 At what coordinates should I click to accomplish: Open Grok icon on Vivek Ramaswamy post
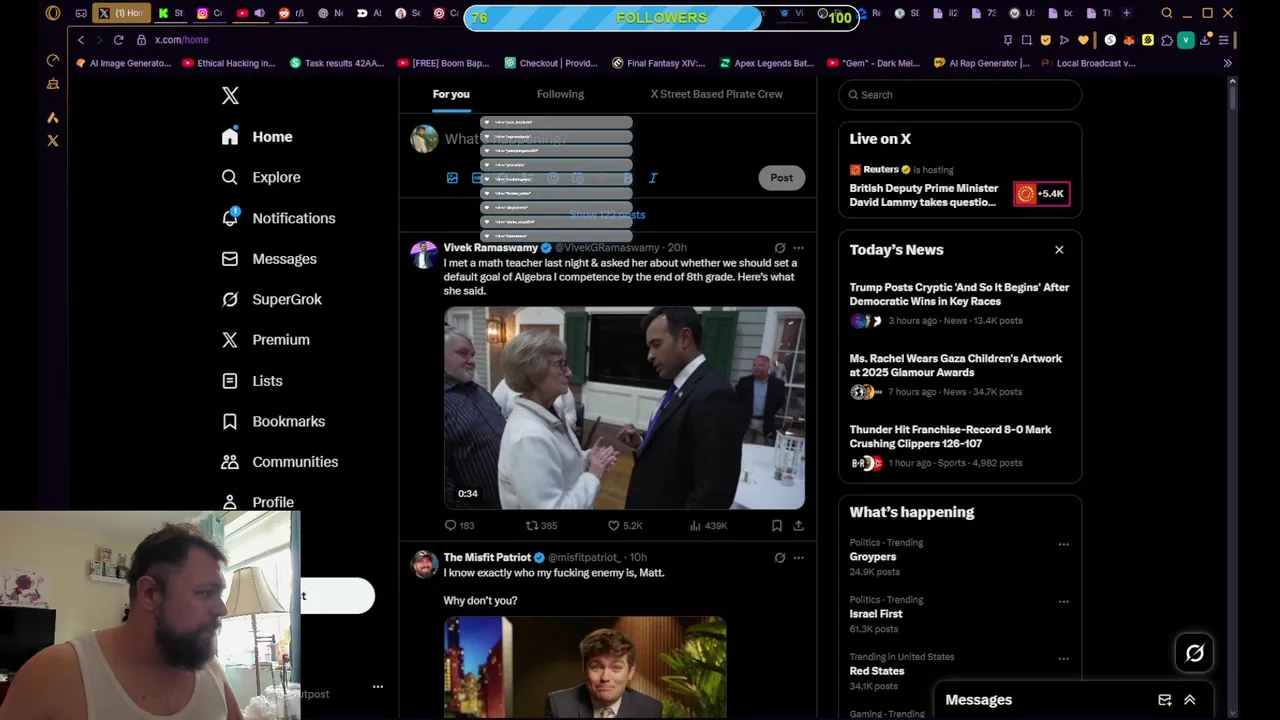click(780, 247)
